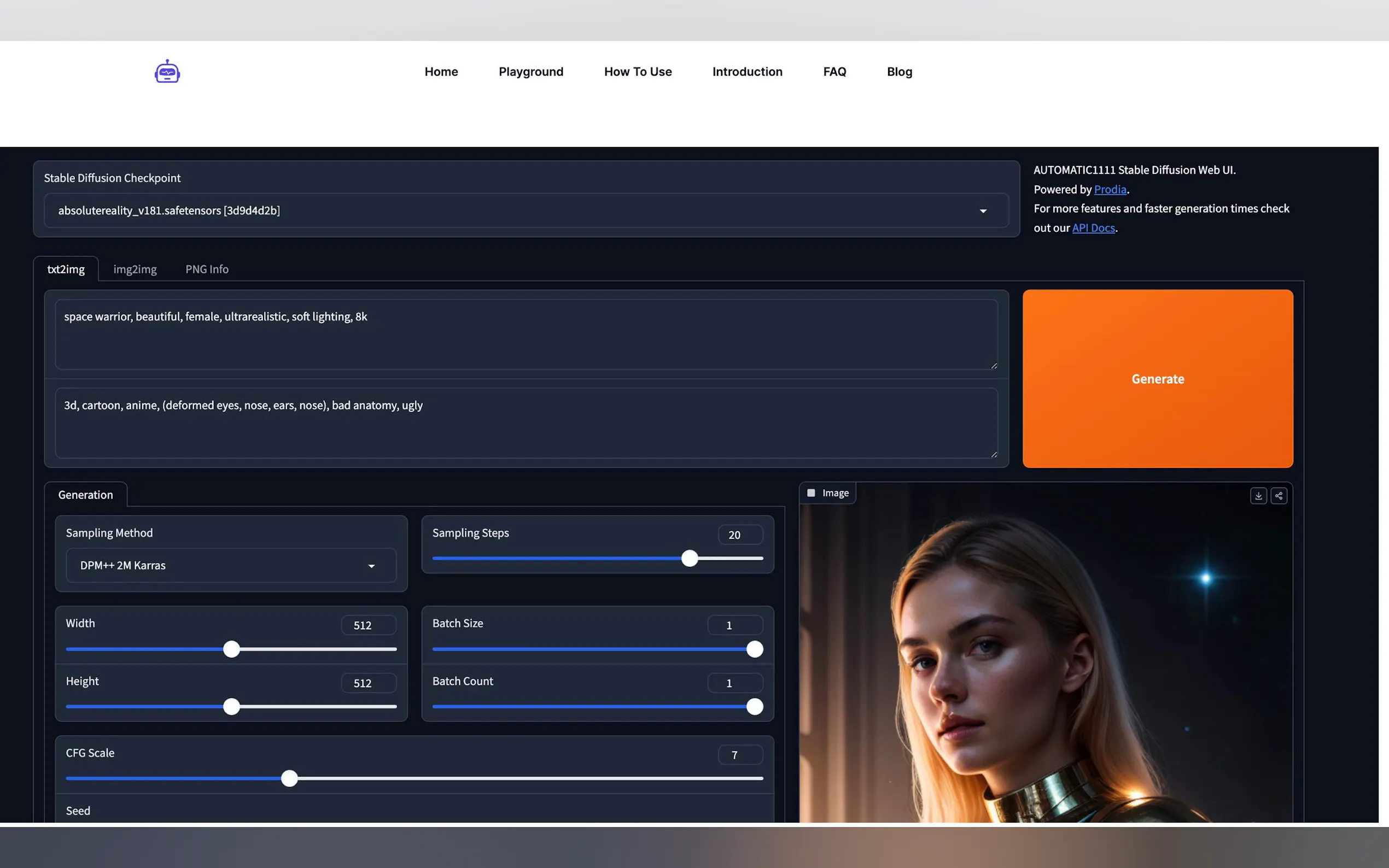Click the share image icon
This screenshot has height=868, width=1389.
[1279, 496]
